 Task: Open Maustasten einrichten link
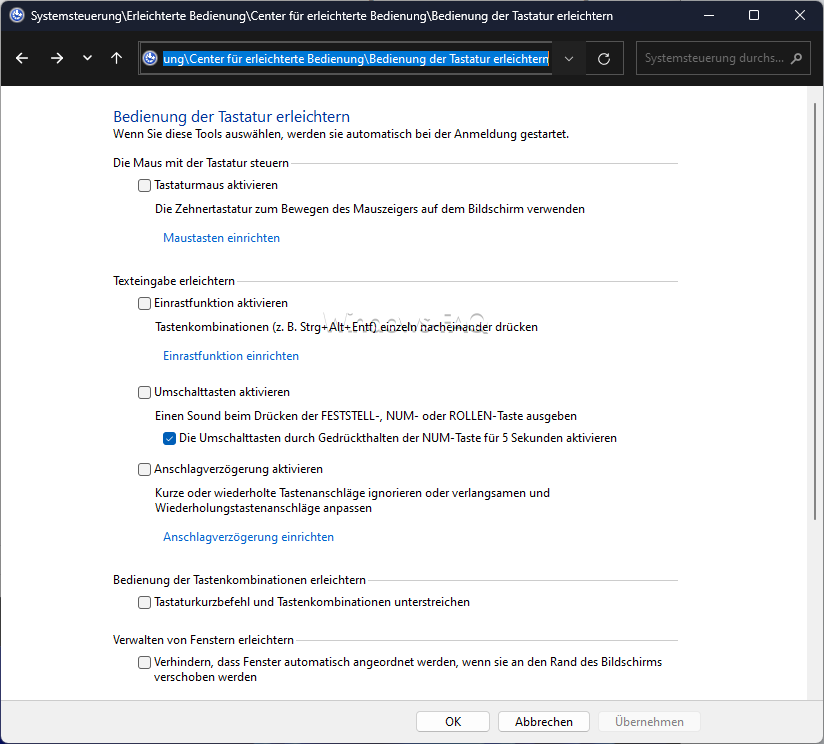(221, 238)
